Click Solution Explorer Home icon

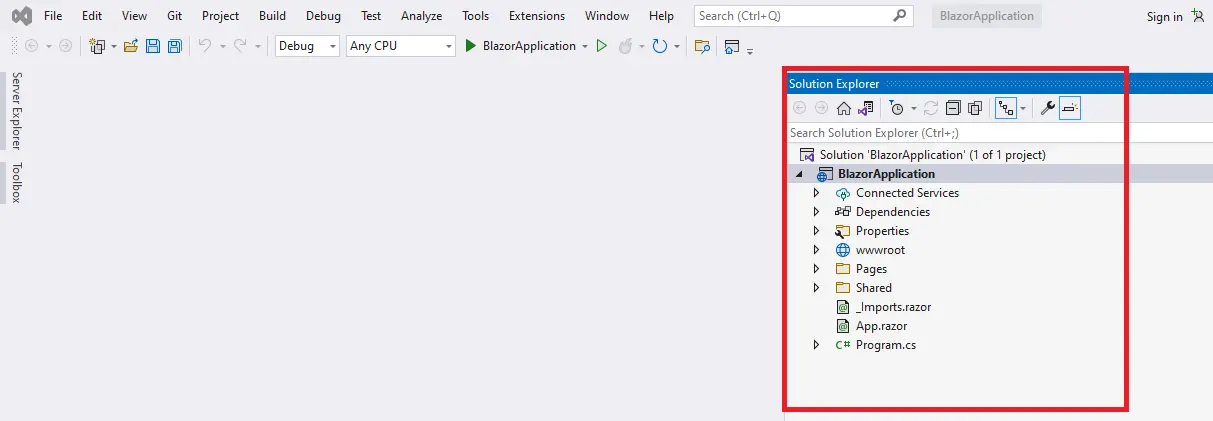click(x=844, y=108)
